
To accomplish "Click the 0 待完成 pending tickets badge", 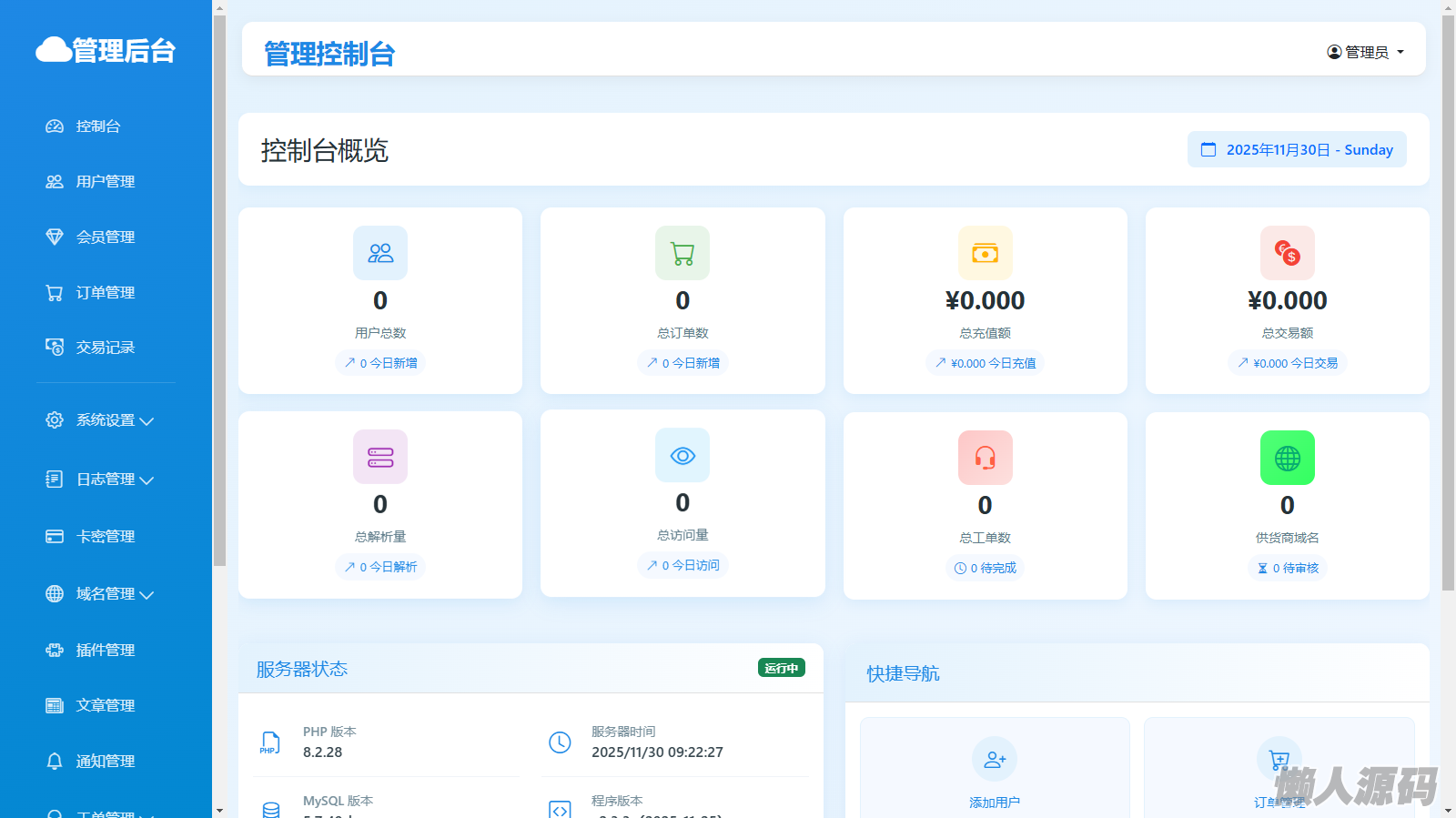I will (985, 568).
